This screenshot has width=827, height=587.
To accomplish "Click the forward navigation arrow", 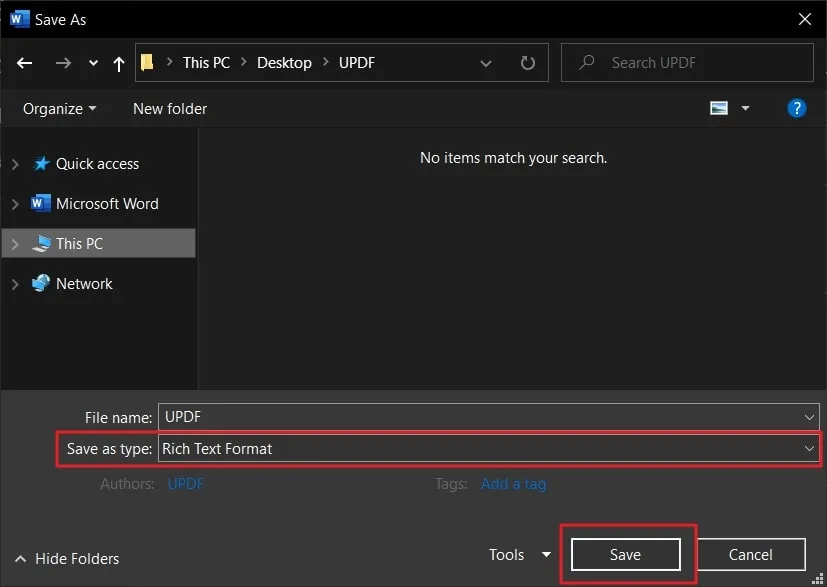I will click(62, 62).
